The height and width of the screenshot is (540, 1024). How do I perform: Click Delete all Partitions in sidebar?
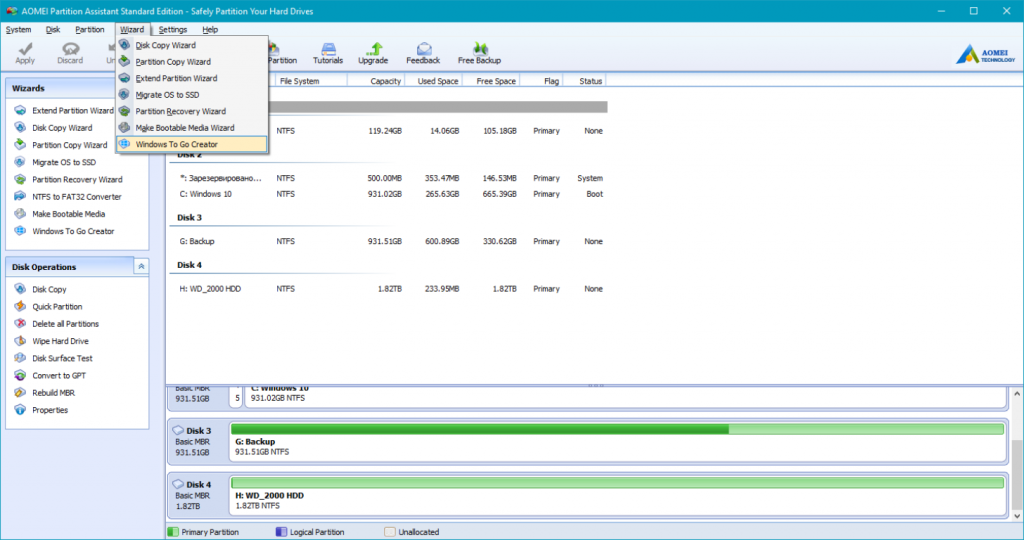(66, 324)
